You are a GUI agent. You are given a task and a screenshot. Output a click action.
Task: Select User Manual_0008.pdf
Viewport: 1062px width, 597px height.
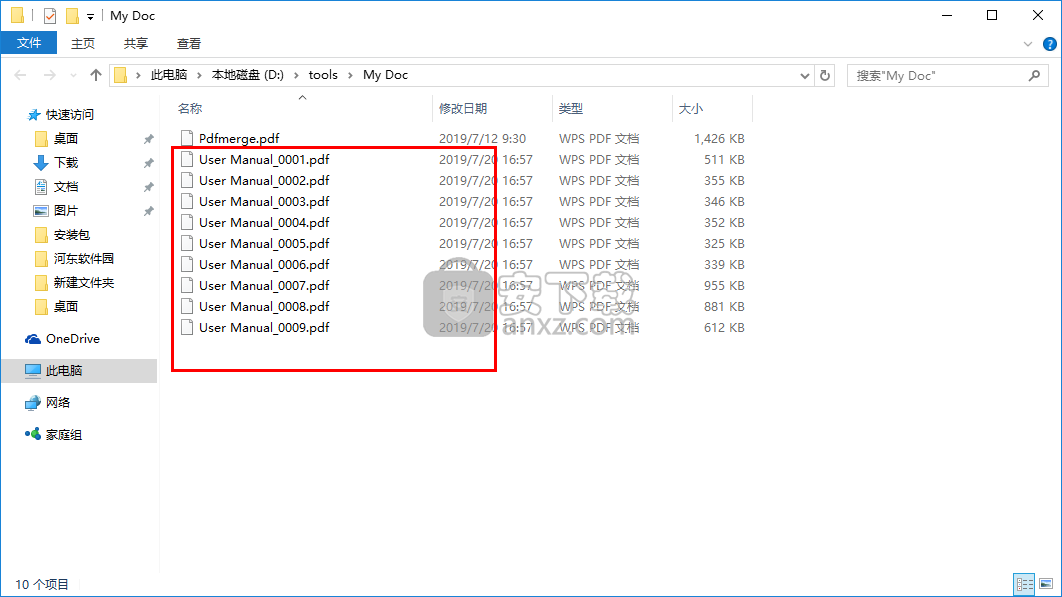(264, 307)
